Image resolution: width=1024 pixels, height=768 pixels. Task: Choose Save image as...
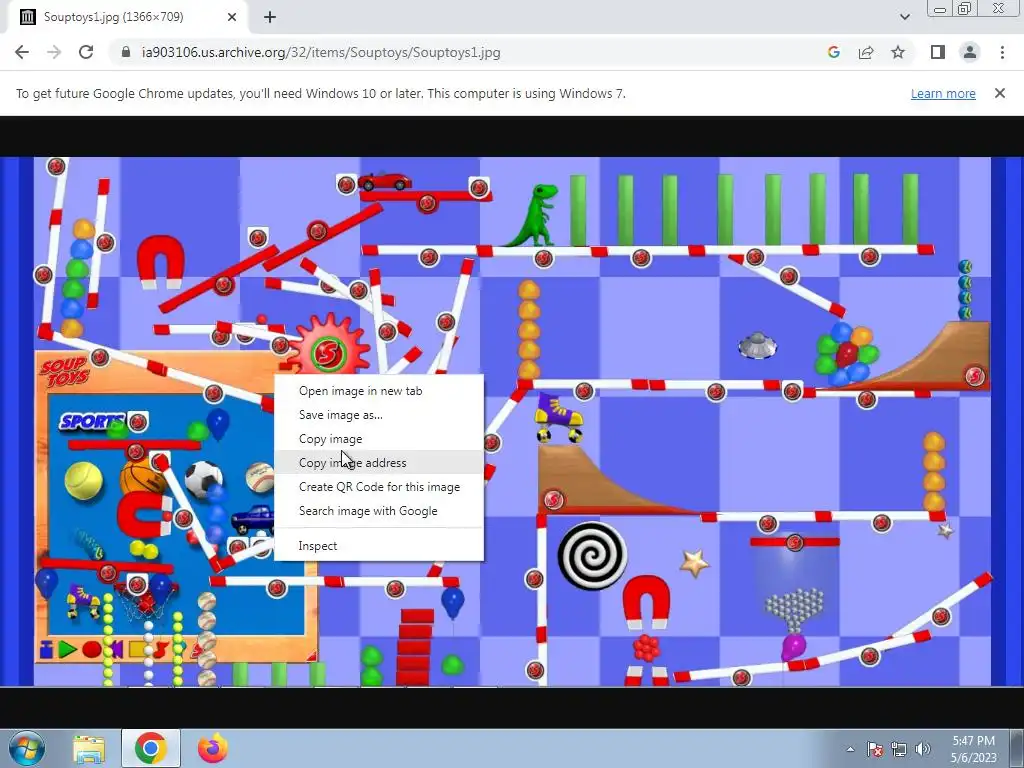coord(379,415)
